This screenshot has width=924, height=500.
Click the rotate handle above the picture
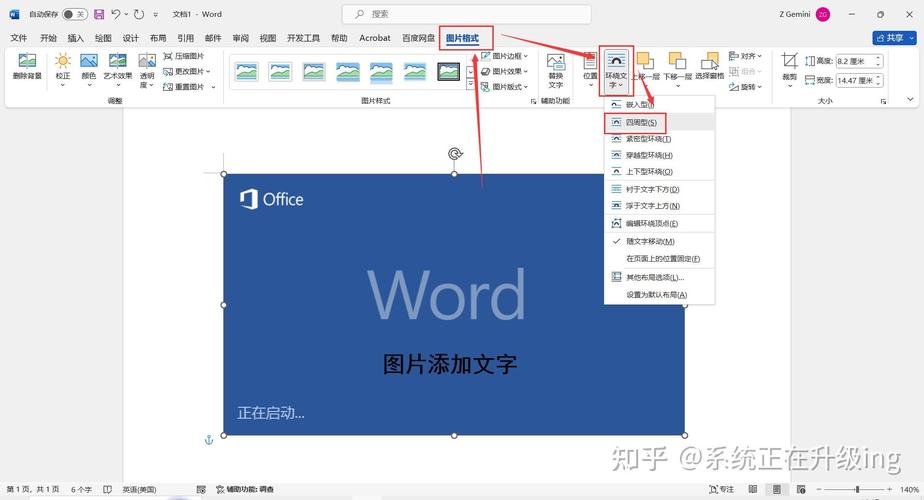tap(455, 154)
